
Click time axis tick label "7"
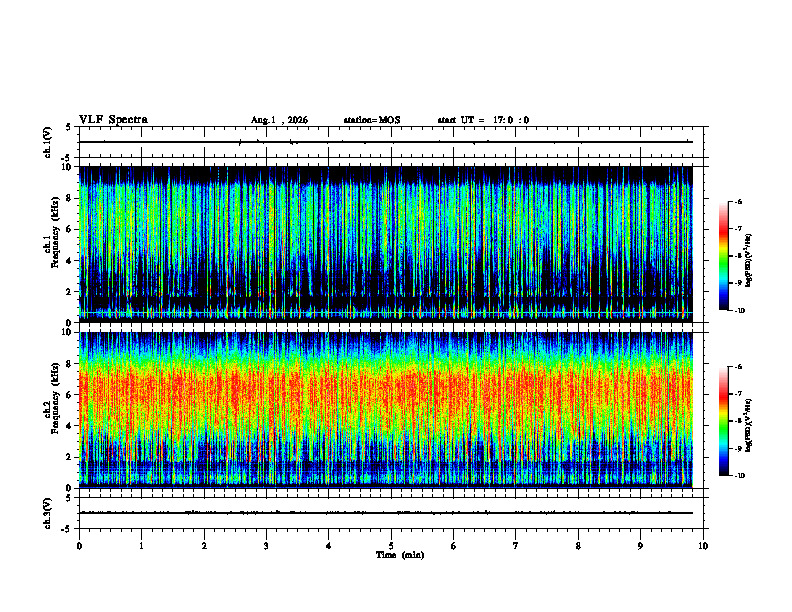516,546
